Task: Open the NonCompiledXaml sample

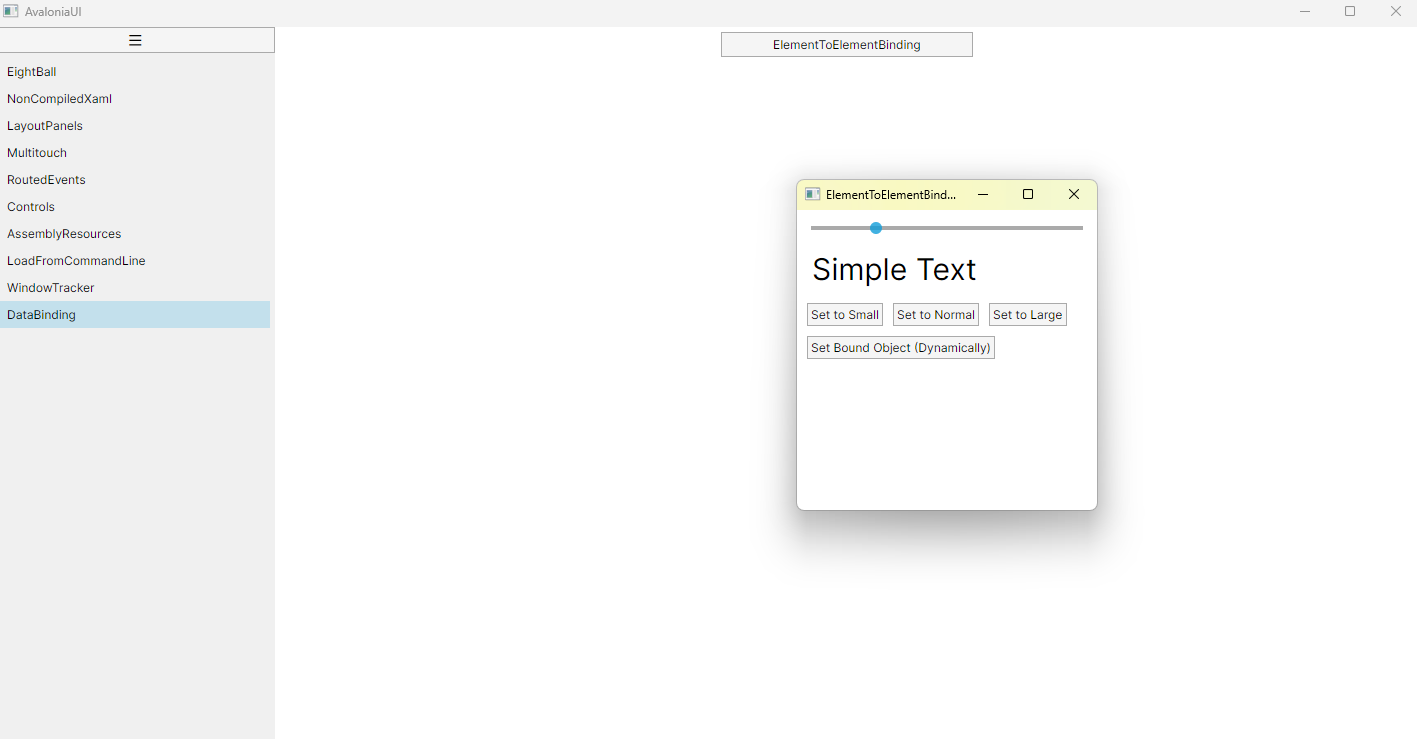Action: tap(135, 99)
